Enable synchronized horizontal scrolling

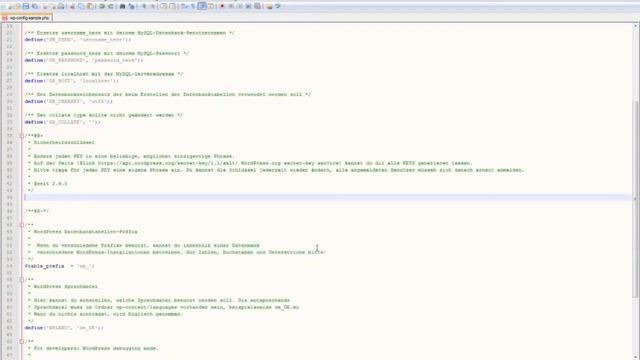pos(173,6)
